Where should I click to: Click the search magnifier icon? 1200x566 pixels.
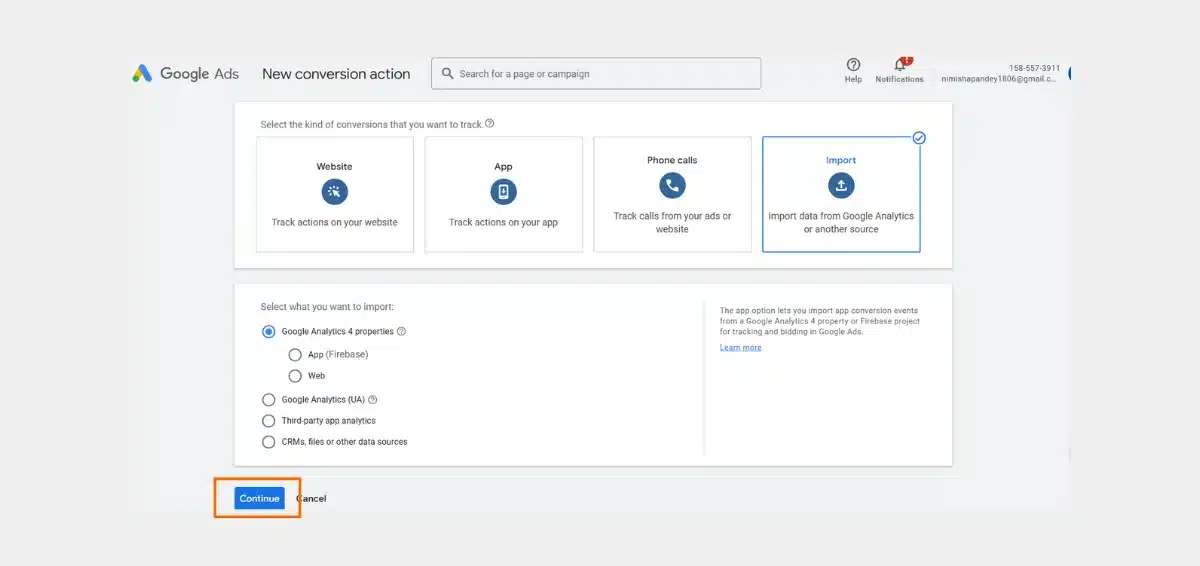[446, 74]
